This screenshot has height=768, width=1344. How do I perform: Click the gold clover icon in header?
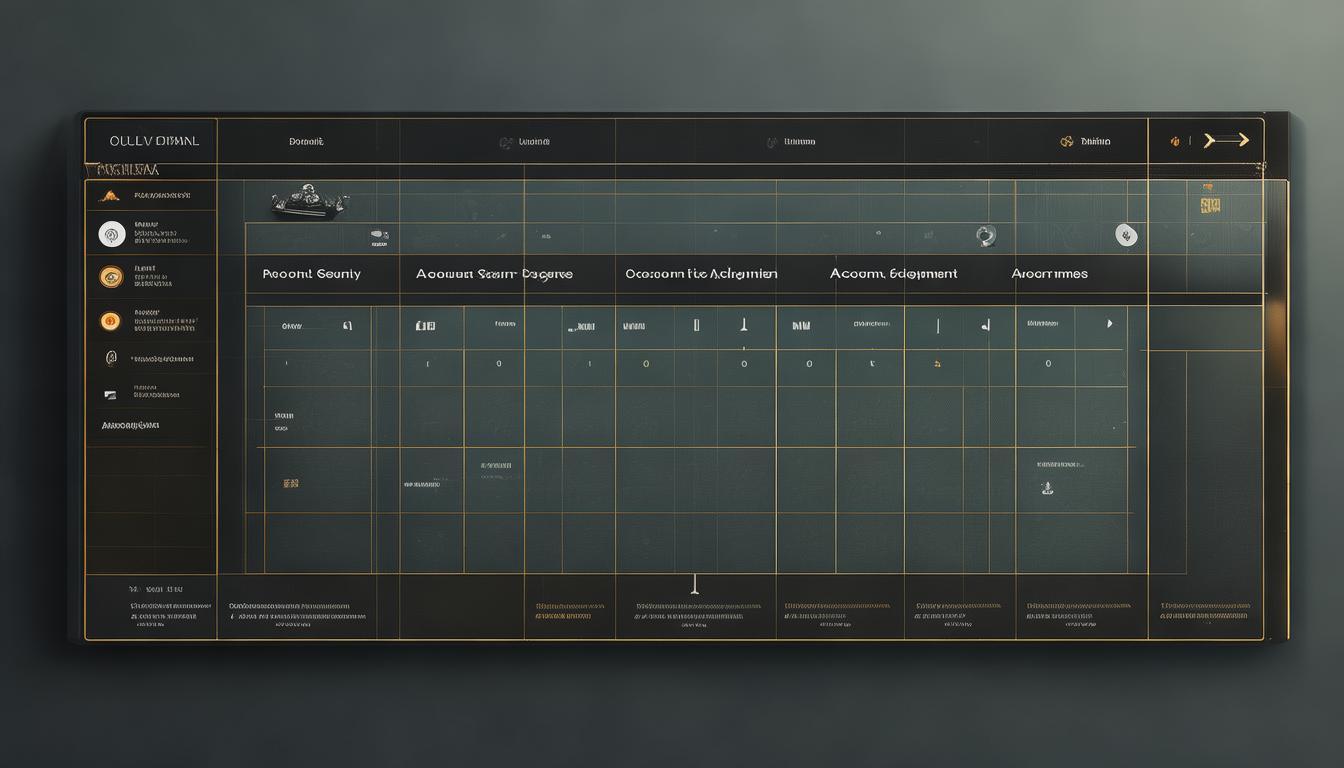1067,142
